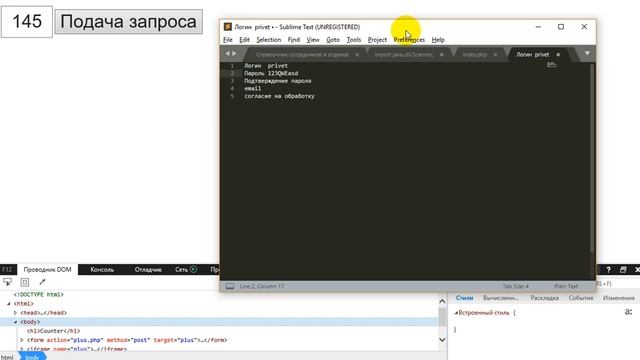Open the Tools menu in Sublime Text
The image size is (640, 360).
pyautogui.click(x=353, y=40)
